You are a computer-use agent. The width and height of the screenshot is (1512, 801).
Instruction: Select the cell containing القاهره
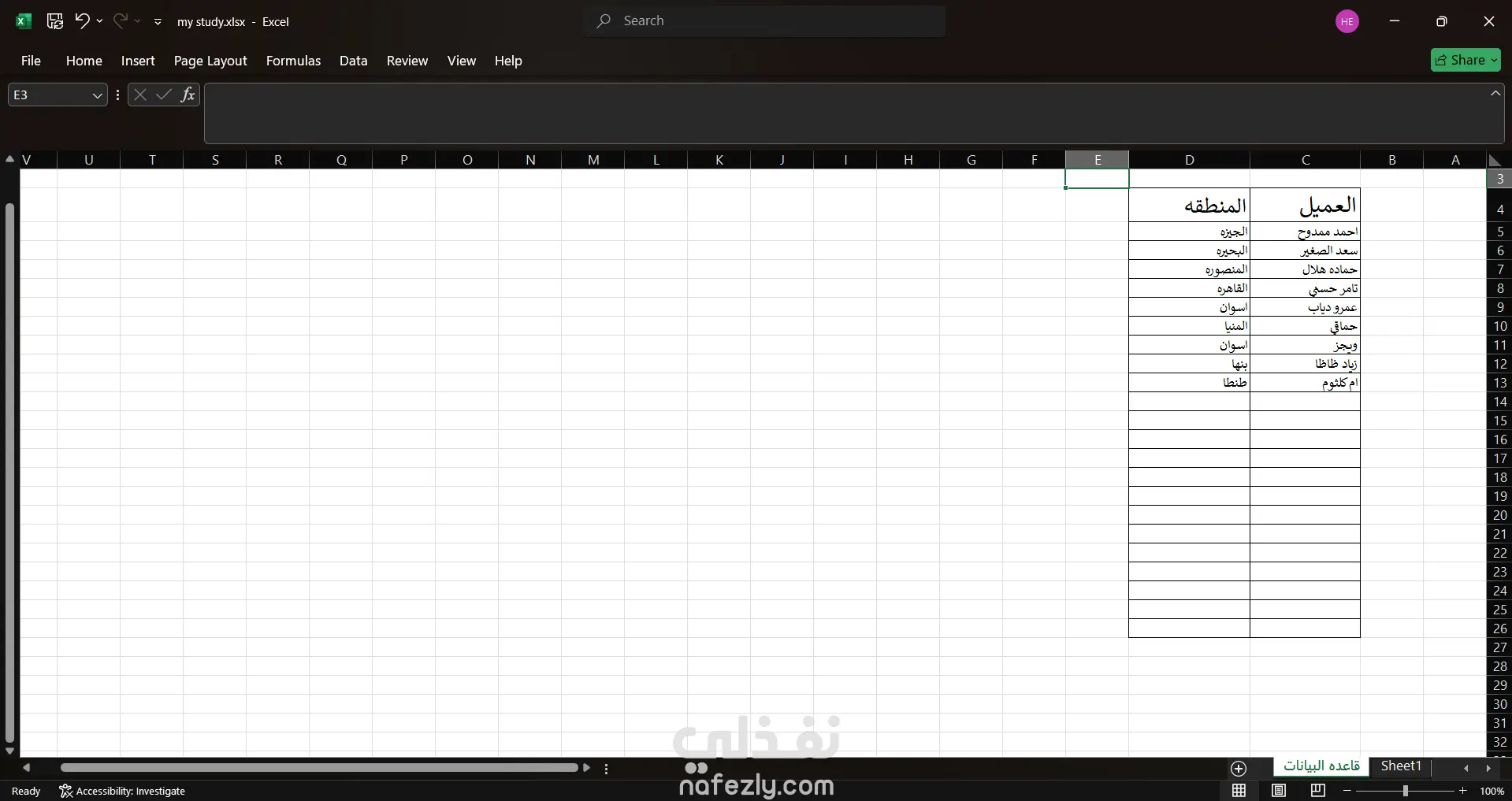coord(1189,288)
